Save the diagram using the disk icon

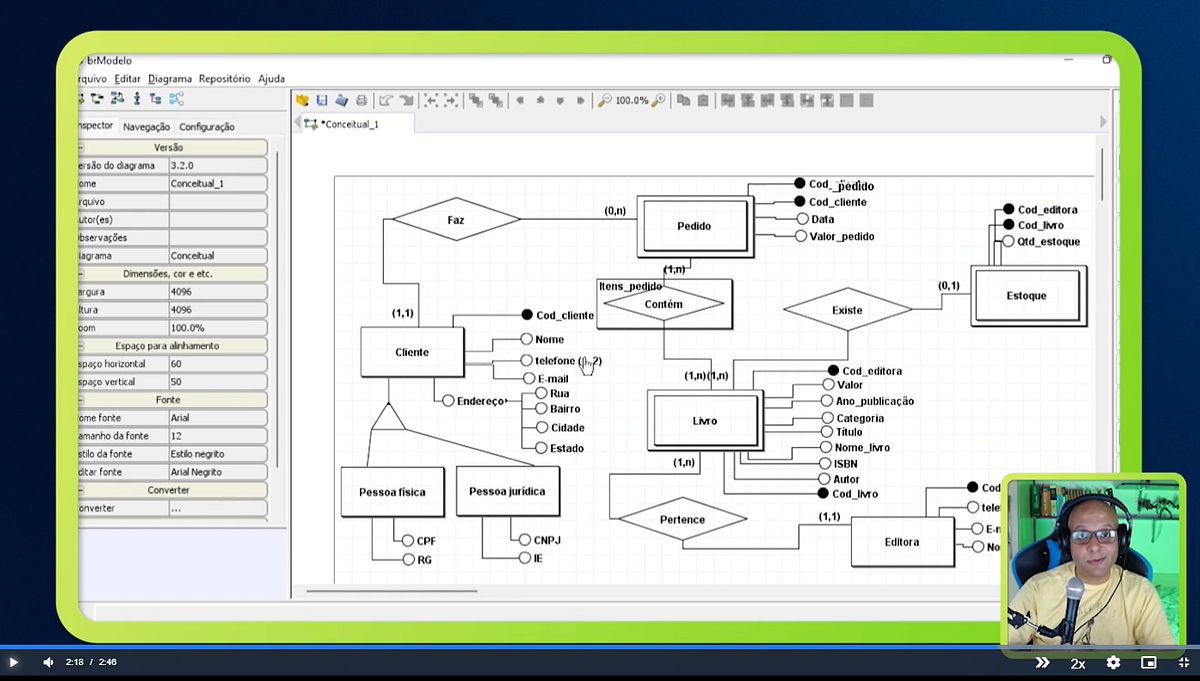322,99
